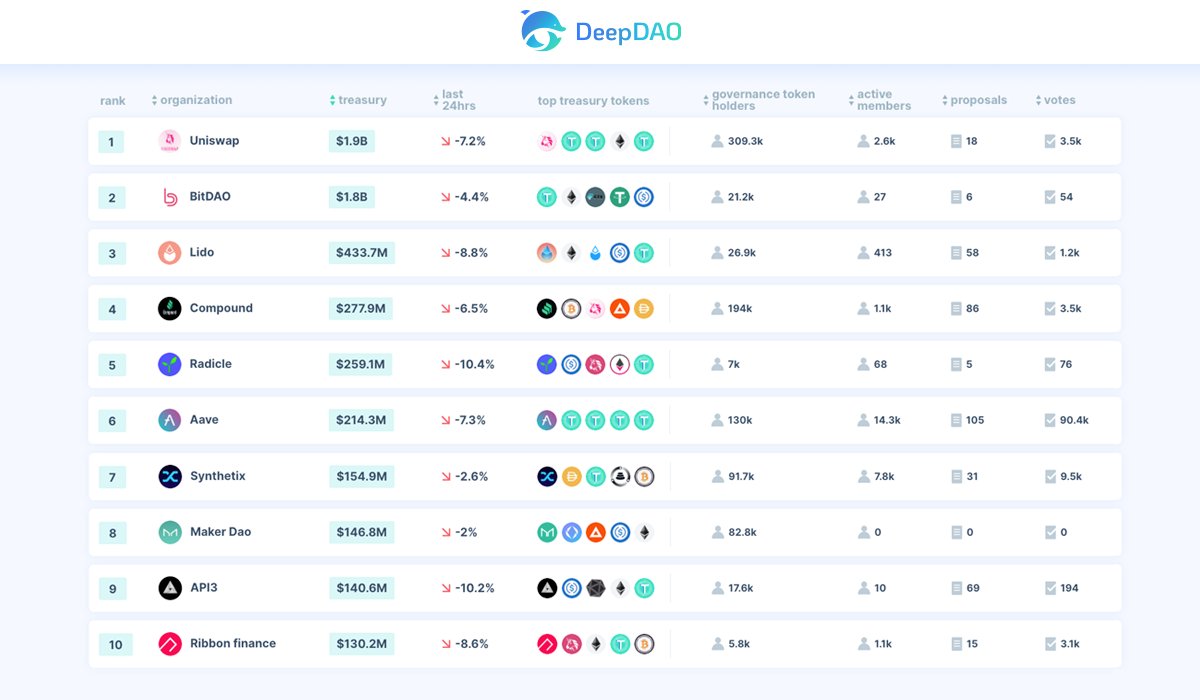Click rank number 10 badge

115,645
